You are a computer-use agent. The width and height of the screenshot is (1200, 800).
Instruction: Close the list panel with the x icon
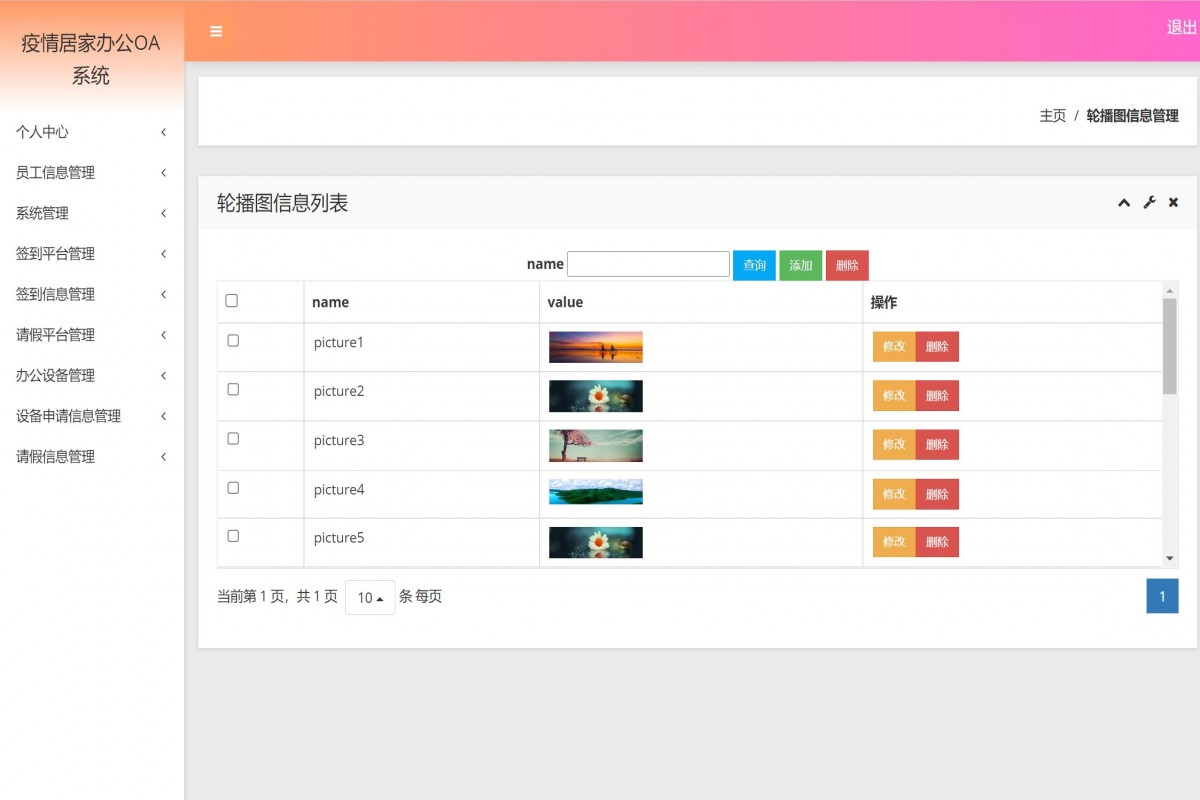(1172, 202)
